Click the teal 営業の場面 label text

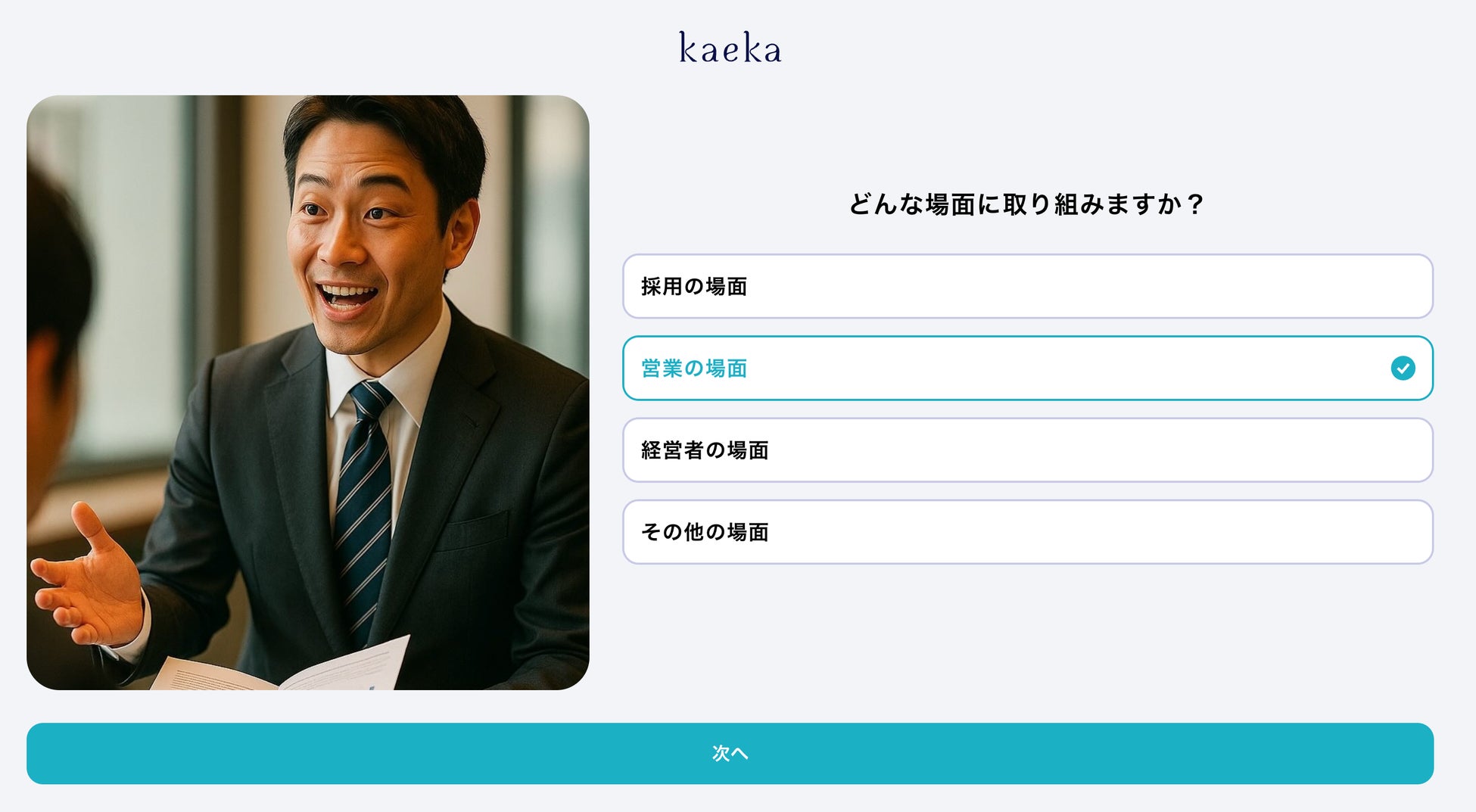coord(694,368)
